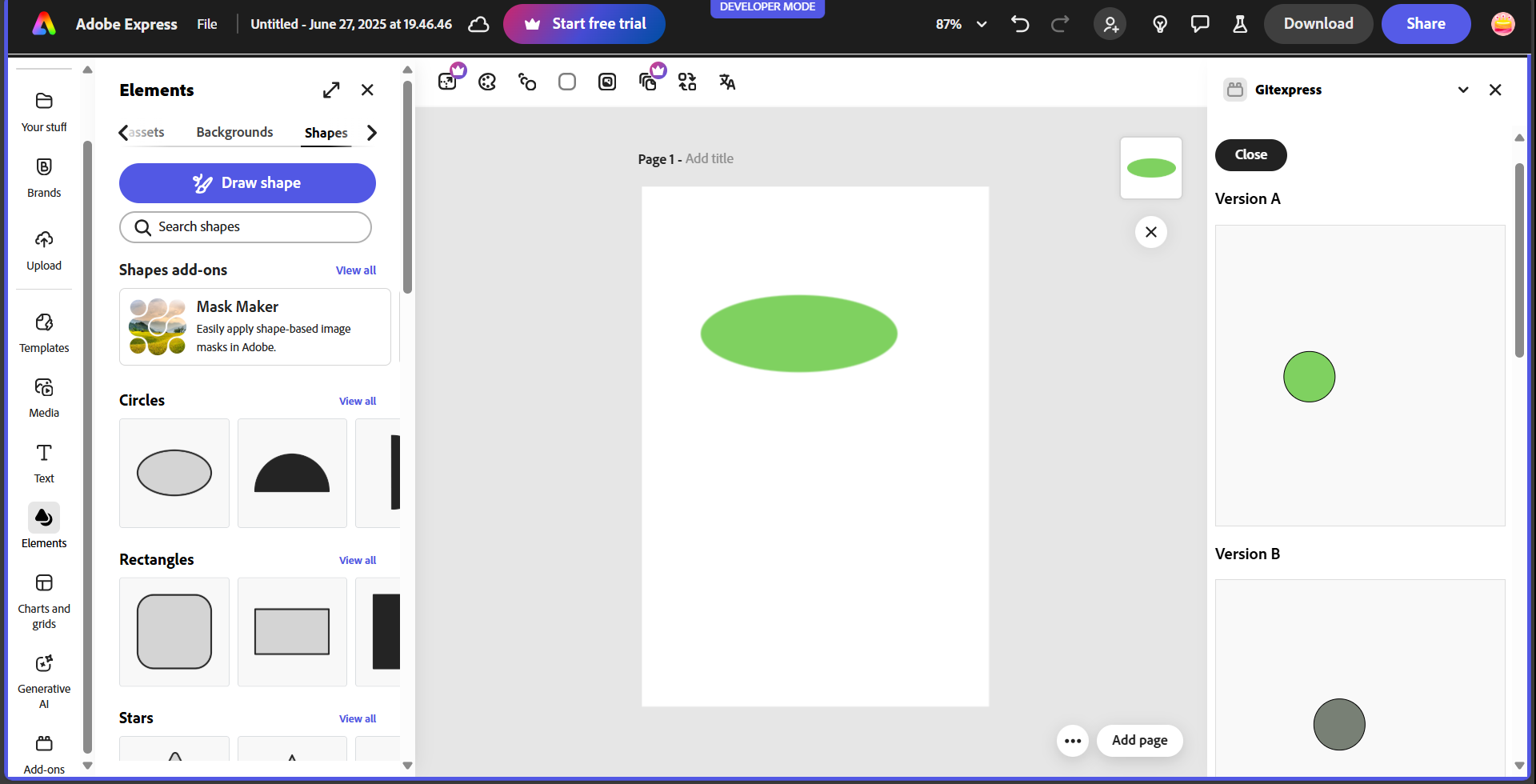Open the File menu
This screenshot has width=1536, height=784.
tap(207, 24)
